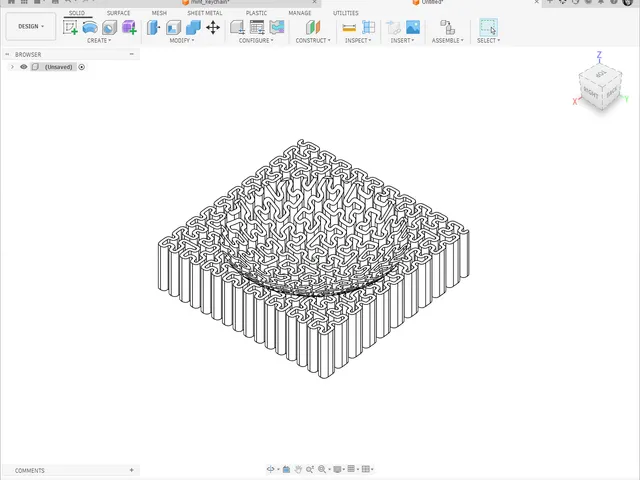Switch to the Solid tab
The image size is (640, 480).
pyautogui.click(x=77, y=13)
